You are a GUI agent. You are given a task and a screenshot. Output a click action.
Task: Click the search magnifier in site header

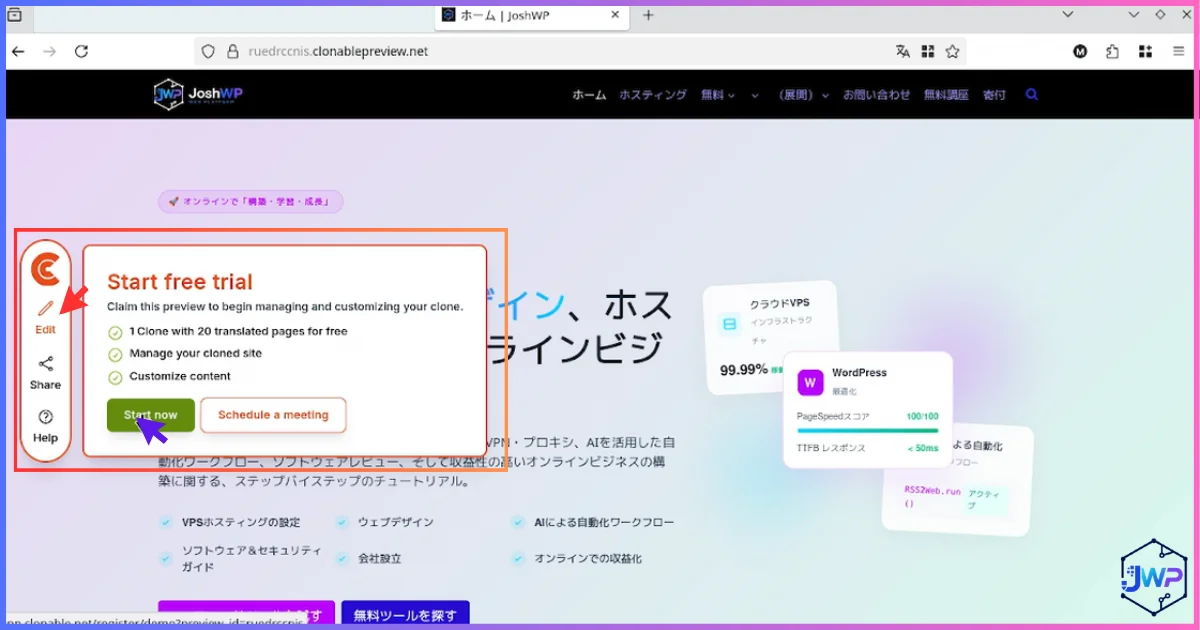1032,95
